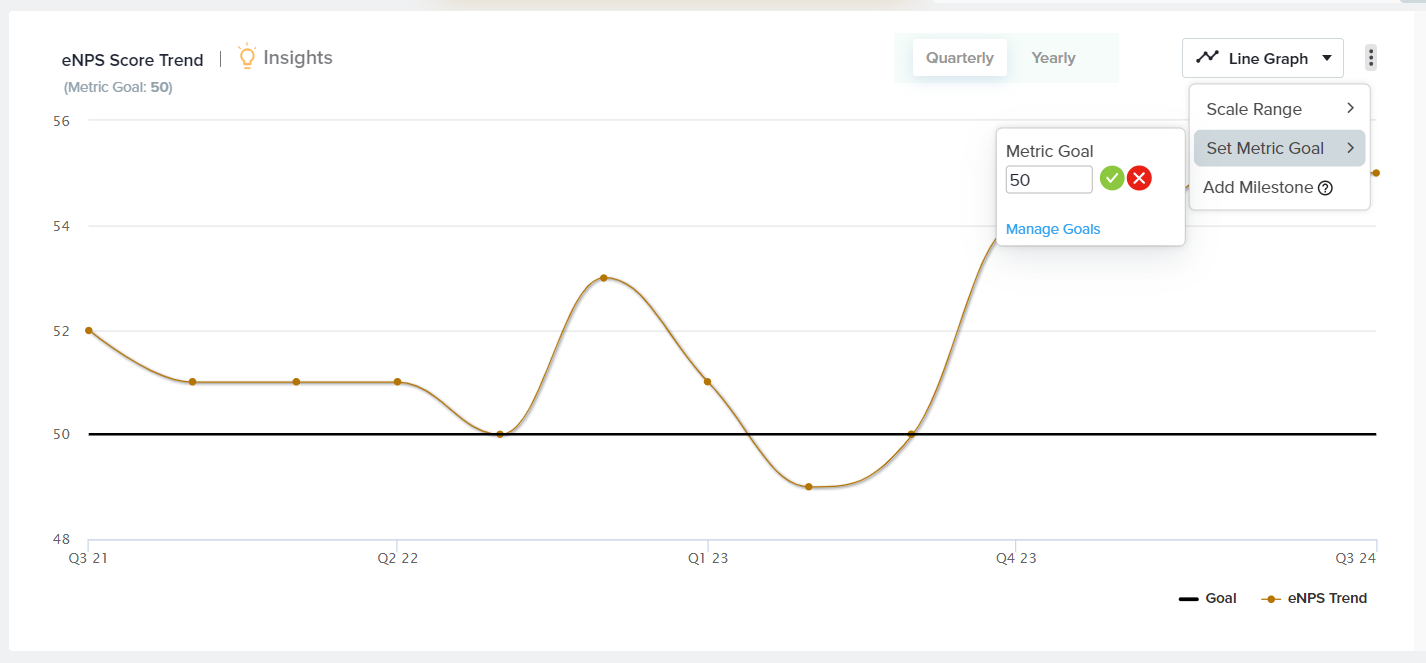1426x663 pixels.
Task: Click the Add Milestone help icon
Action: pos(1326,188)
